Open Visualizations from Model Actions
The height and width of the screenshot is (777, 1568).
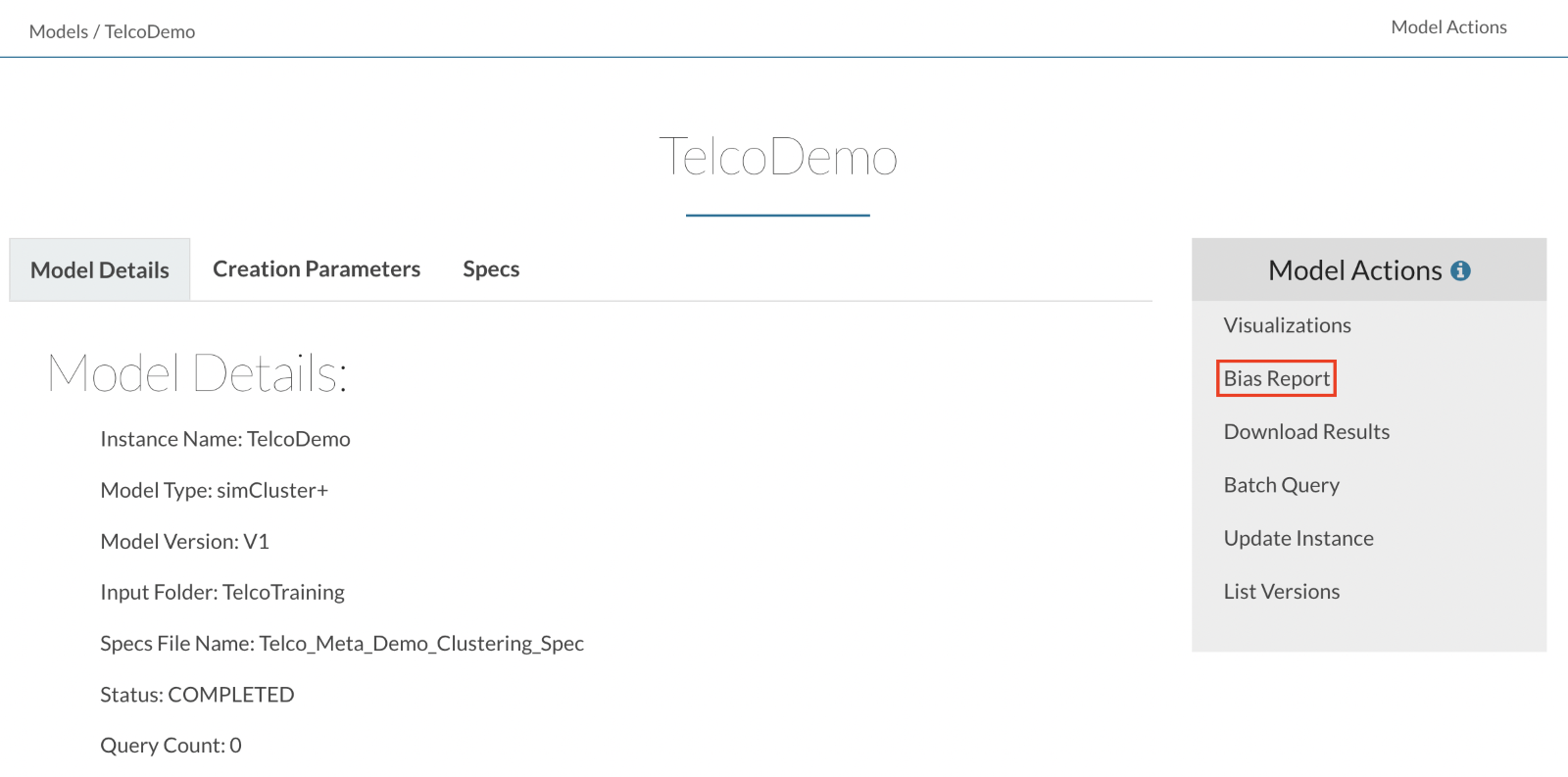pos(1287,325)
